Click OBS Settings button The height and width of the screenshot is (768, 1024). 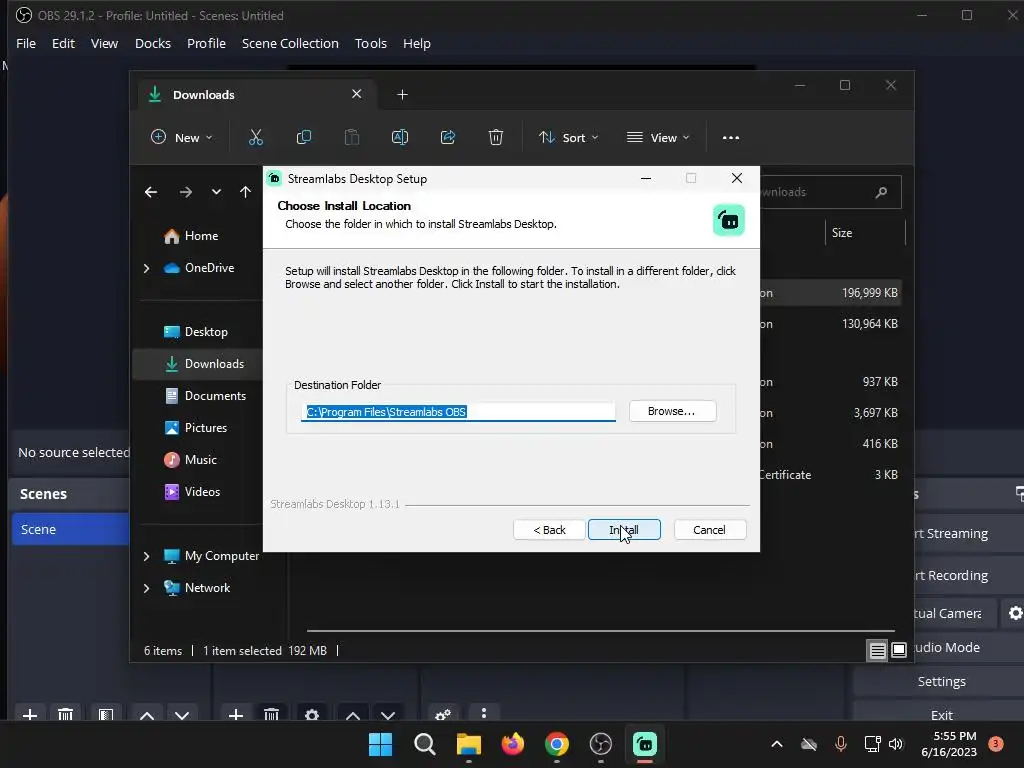pyautogui.click(x=941, y=681)
